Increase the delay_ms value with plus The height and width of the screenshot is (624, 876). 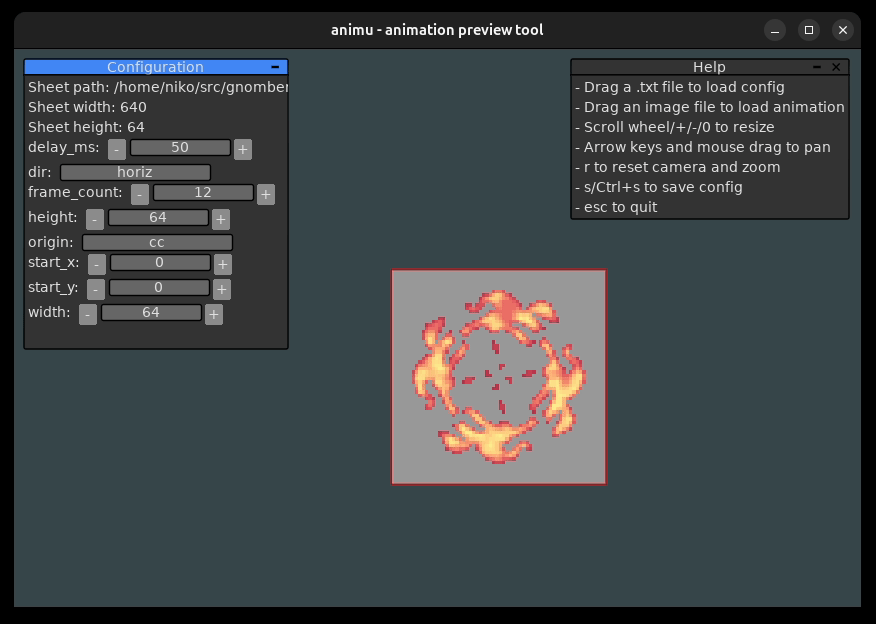point(240,147)
